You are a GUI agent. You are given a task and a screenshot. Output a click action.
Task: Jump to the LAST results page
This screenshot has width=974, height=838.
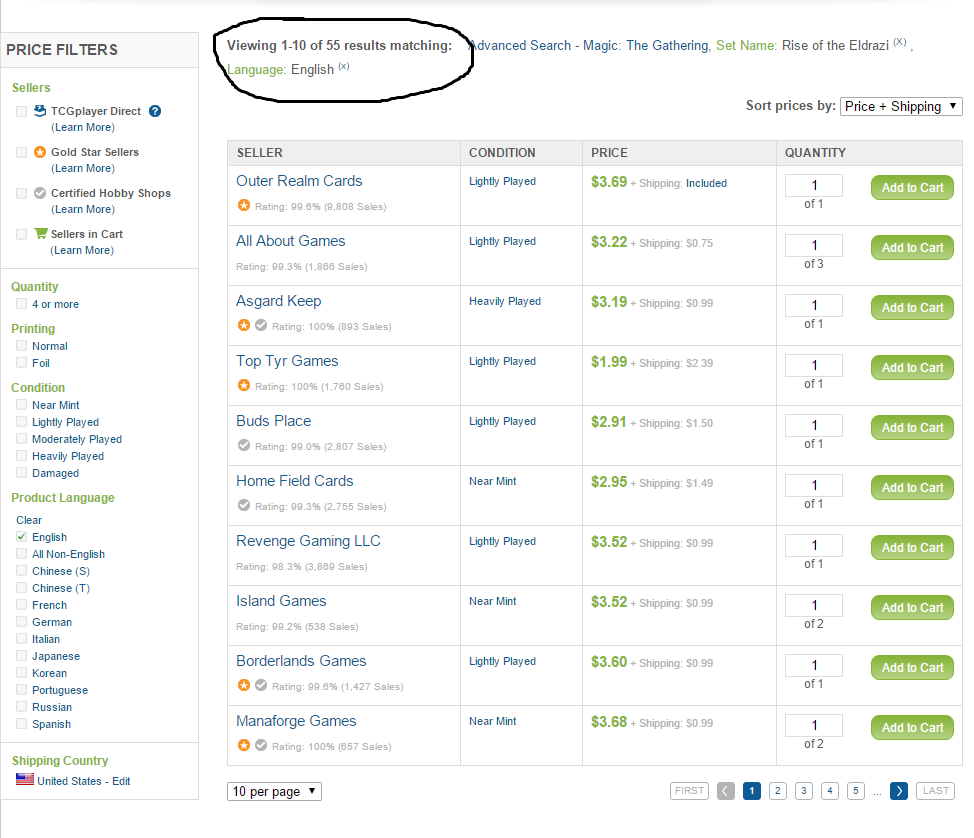pos(935,791)
